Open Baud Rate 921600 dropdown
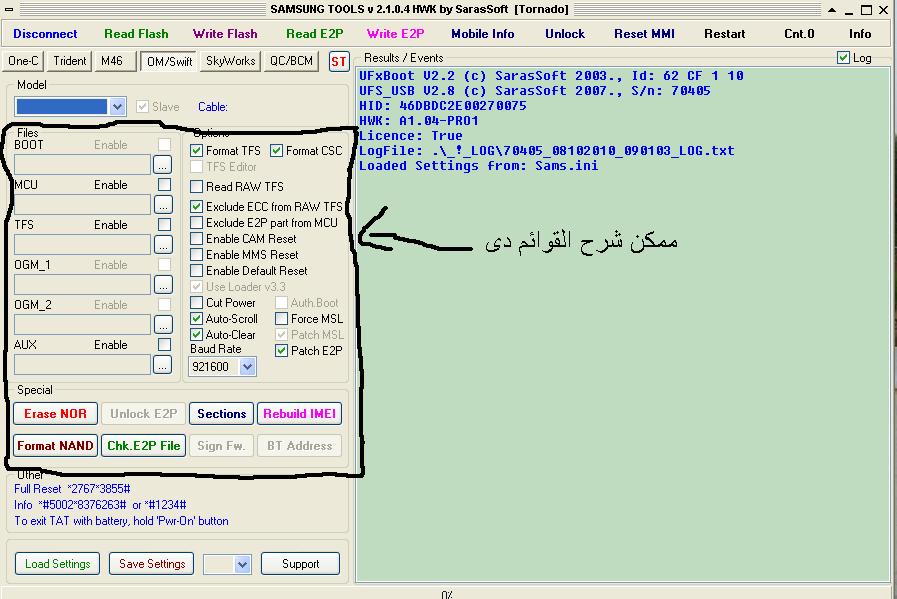 (x=247, y=367)
